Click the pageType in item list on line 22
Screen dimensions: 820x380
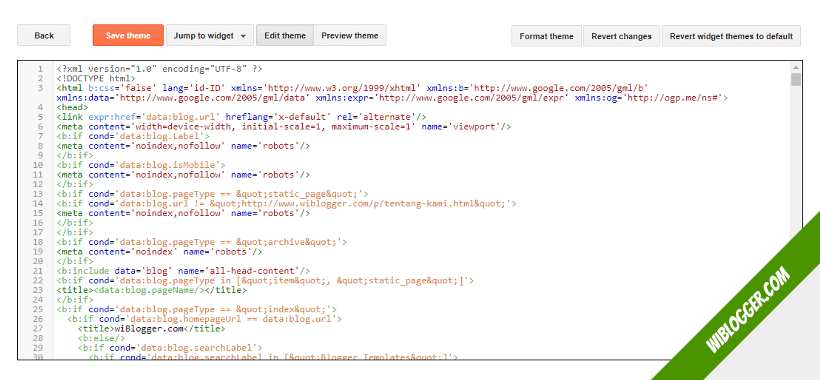click(x=266, y=281)
